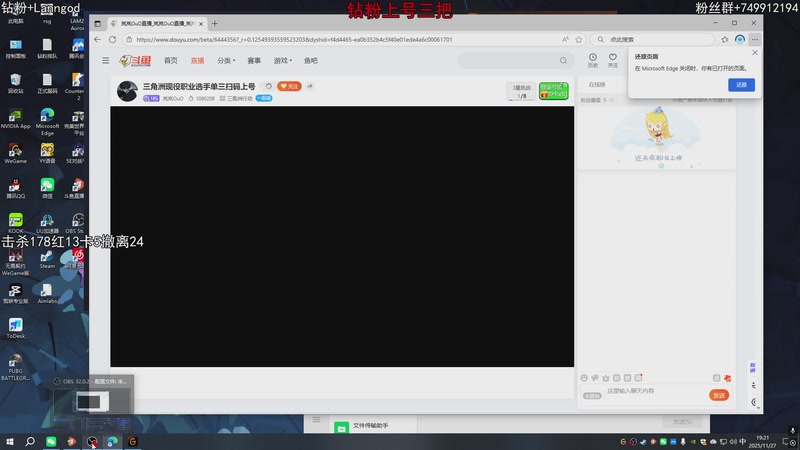Open the Microsoft Edge desktop shortcut

pos(47,122)
